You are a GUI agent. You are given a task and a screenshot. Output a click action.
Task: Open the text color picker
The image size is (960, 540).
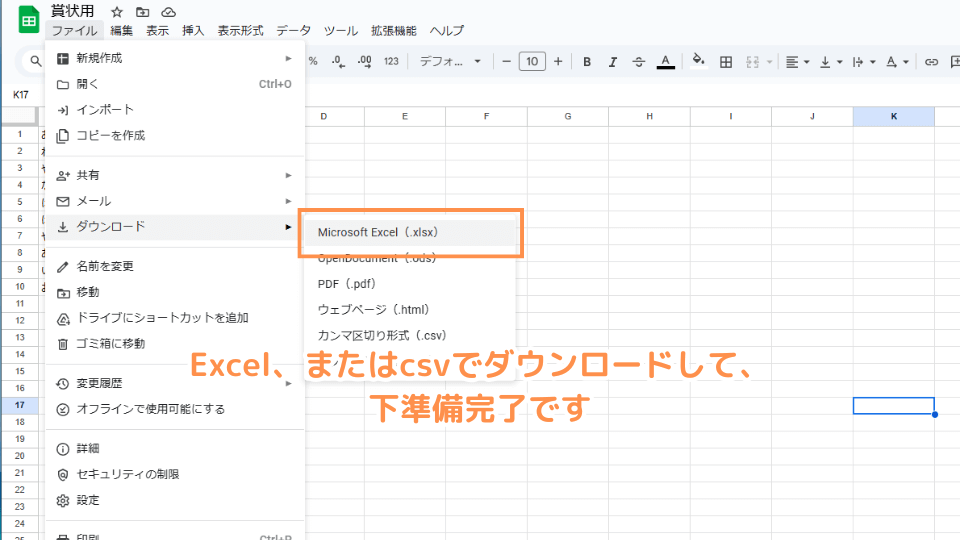(x=666, y=61)
